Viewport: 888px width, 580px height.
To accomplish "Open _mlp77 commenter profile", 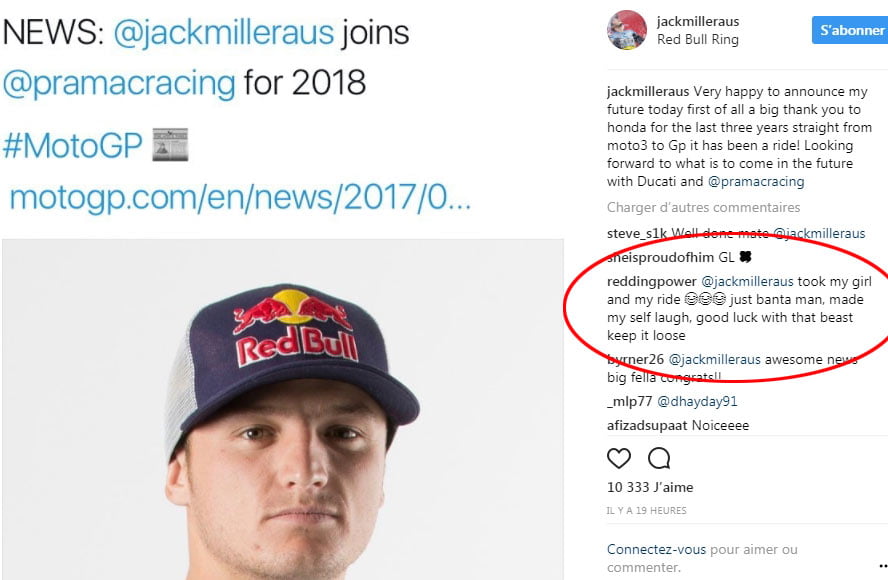I will click(x=629, y=401).
